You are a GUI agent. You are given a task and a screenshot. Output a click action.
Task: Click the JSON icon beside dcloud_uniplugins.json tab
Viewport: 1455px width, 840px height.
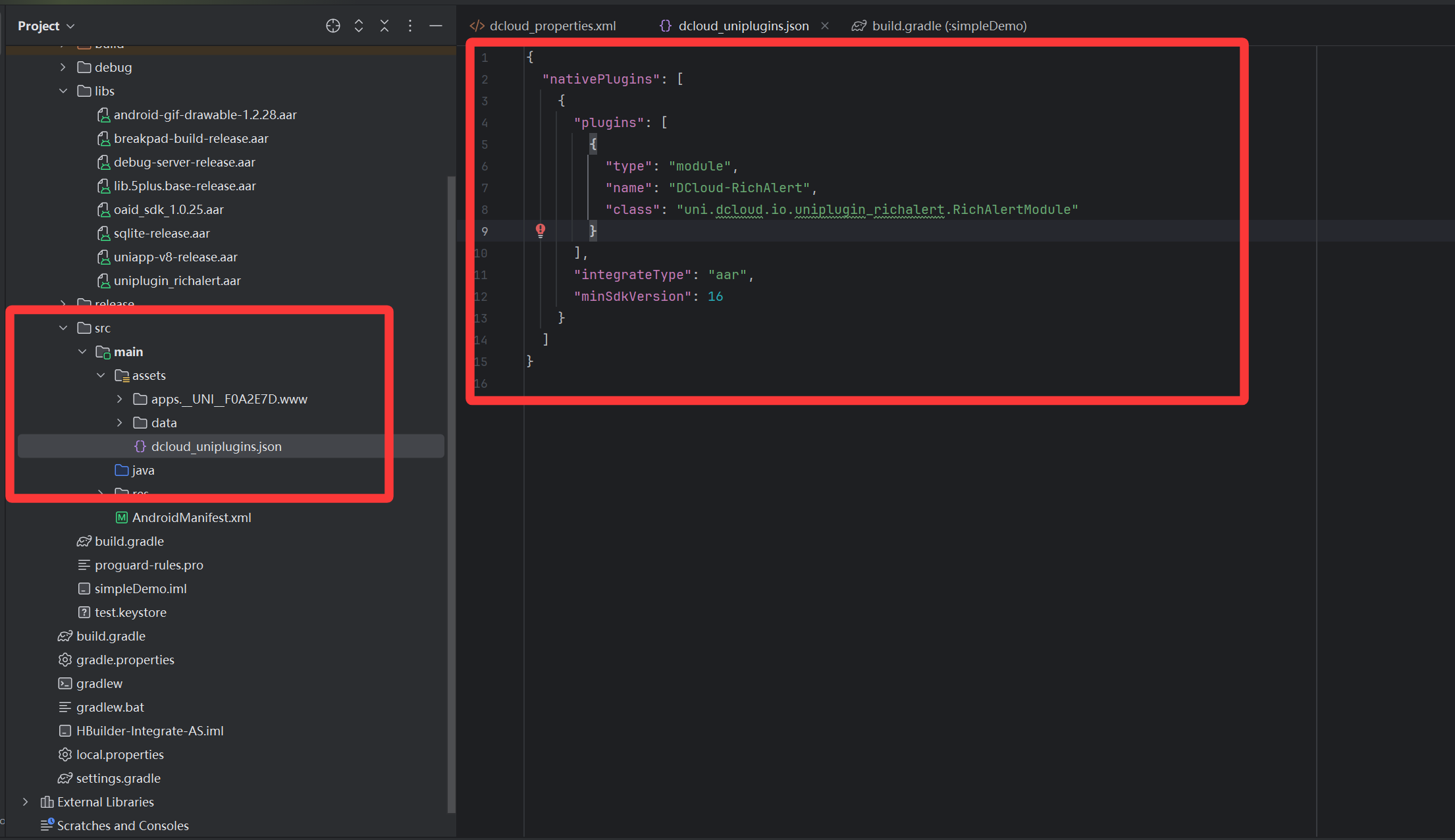(664, 26)
